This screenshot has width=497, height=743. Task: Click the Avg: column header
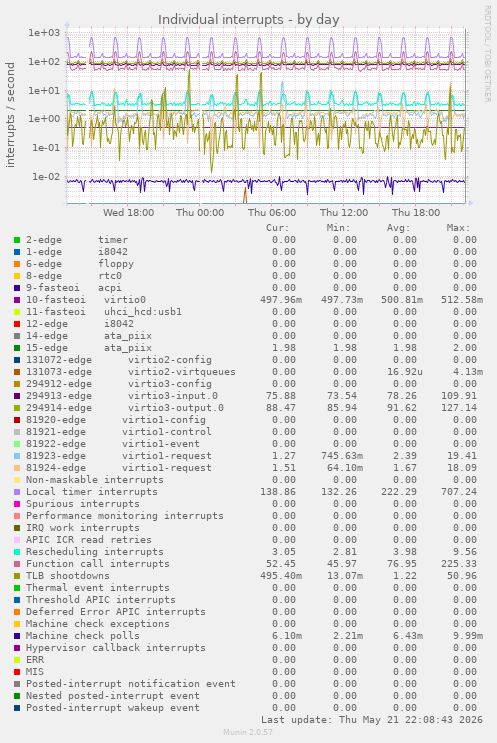click(398, 228)
